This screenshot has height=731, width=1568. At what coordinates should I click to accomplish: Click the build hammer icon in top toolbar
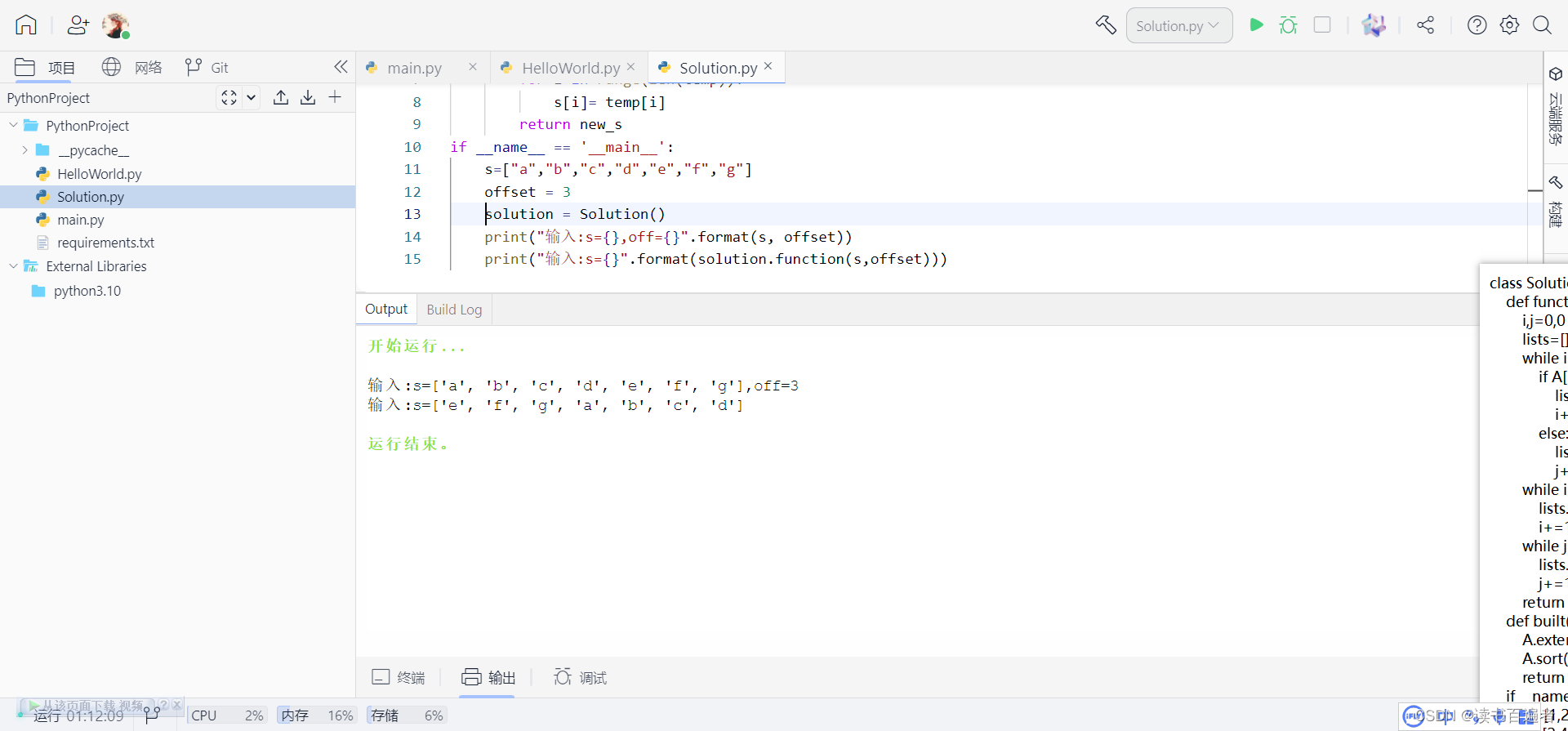1106,25
